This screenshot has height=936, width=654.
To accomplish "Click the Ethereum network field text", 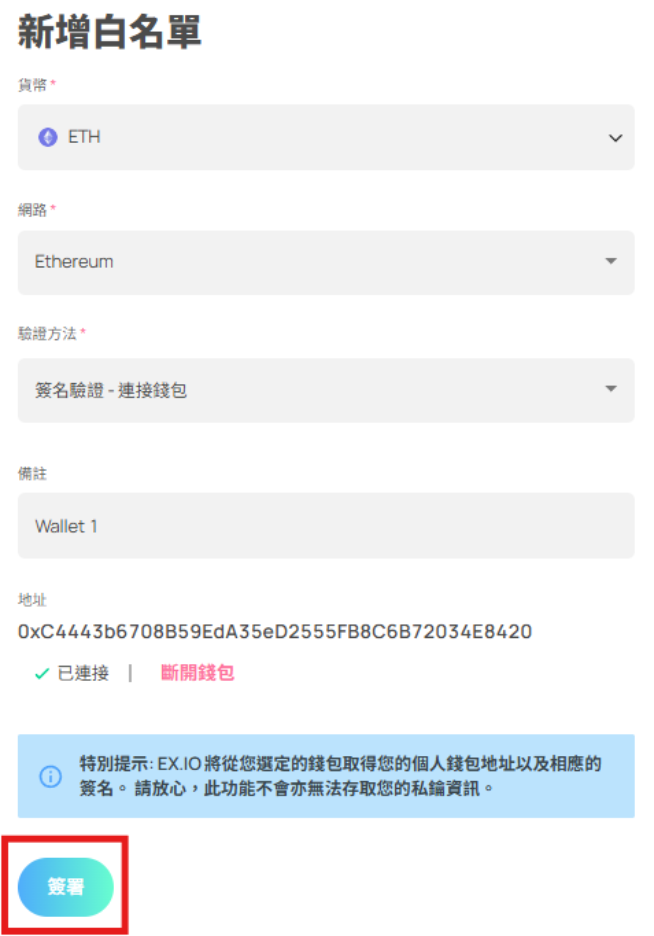I will (74, 262).
